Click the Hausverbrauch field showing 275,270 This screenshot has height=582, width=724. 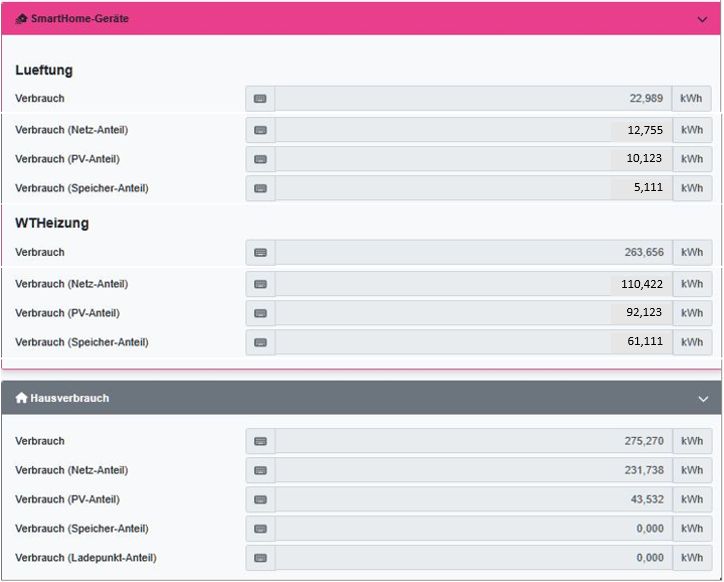473,441
